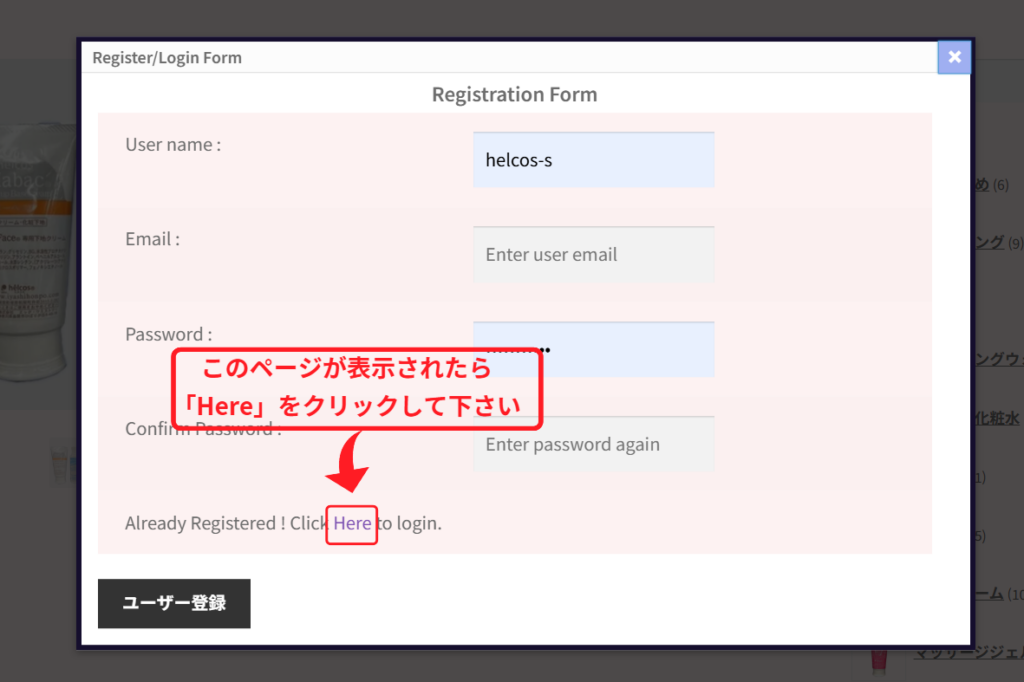
Task: Click the "Already Registered ! Click" text
Action: point(226,523)
